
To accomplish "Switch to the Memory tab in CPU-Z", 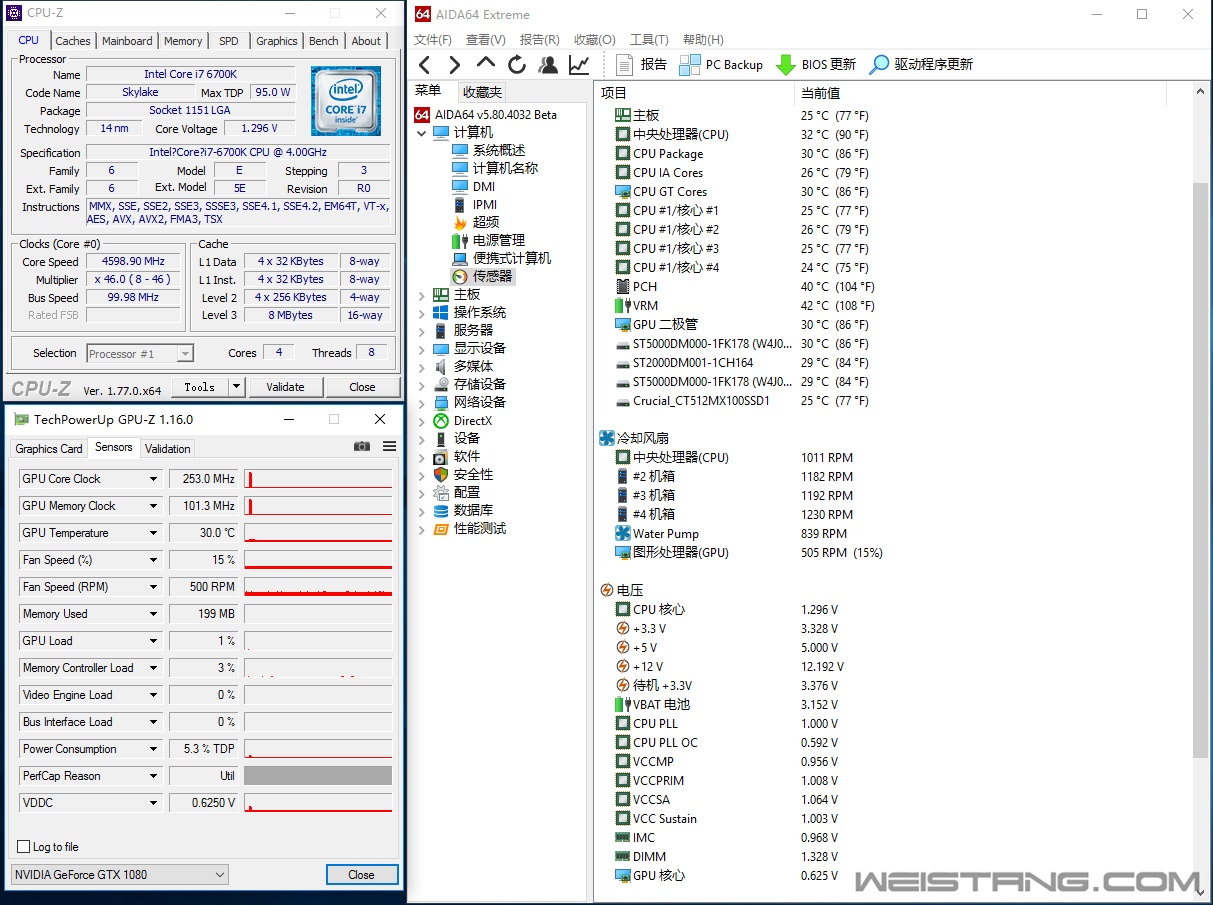I will [x=183, y=41].
